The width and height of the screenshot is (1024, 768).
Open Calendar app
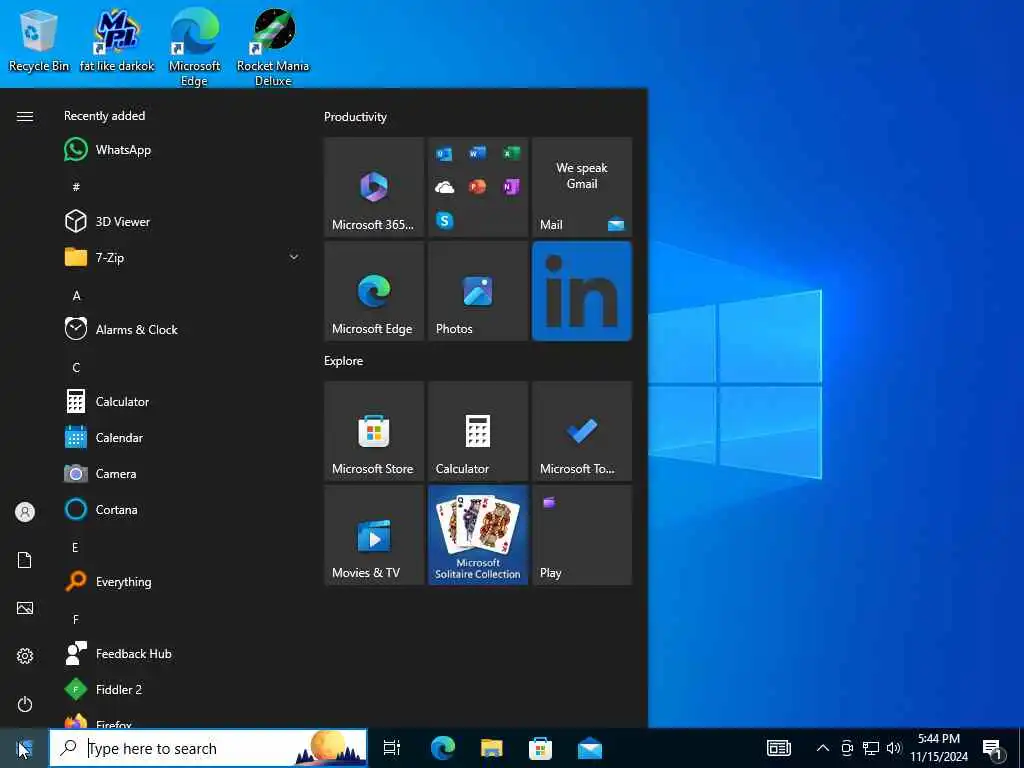coord(183,437)
